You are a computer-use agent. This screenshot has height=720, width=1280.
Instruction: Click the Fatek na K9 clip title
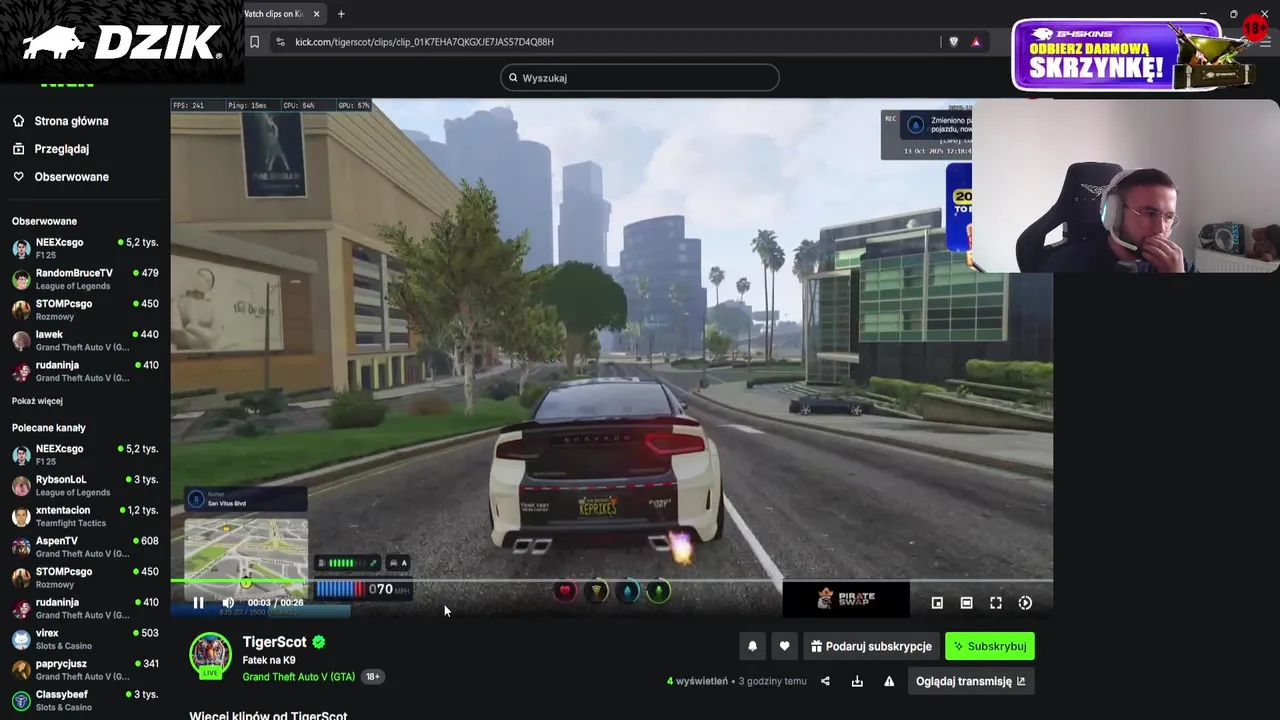coord(269,660)
